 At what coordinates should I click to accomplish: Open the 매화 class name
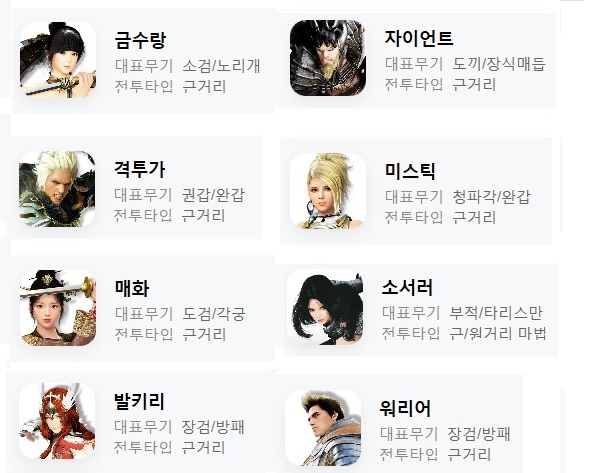pos(132,289)
